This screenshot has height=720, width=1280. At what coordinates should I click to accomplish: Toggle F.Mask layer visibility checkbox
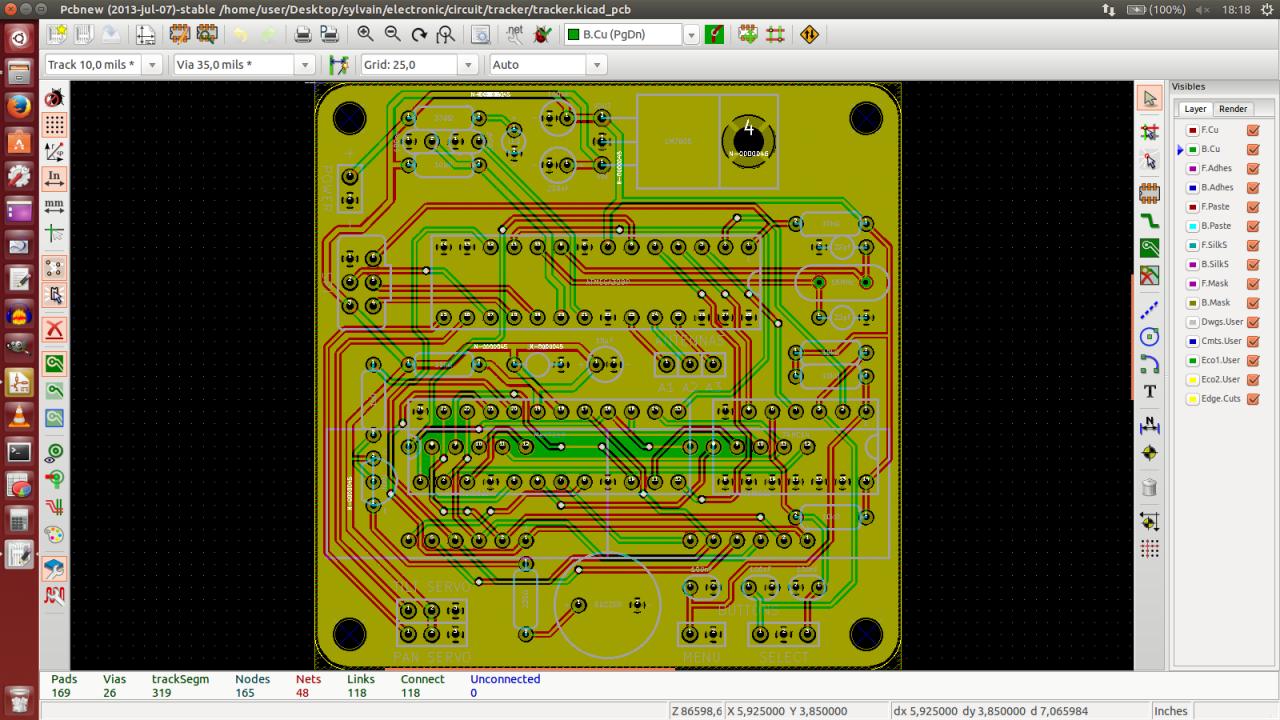click(x=1253, y=284)
